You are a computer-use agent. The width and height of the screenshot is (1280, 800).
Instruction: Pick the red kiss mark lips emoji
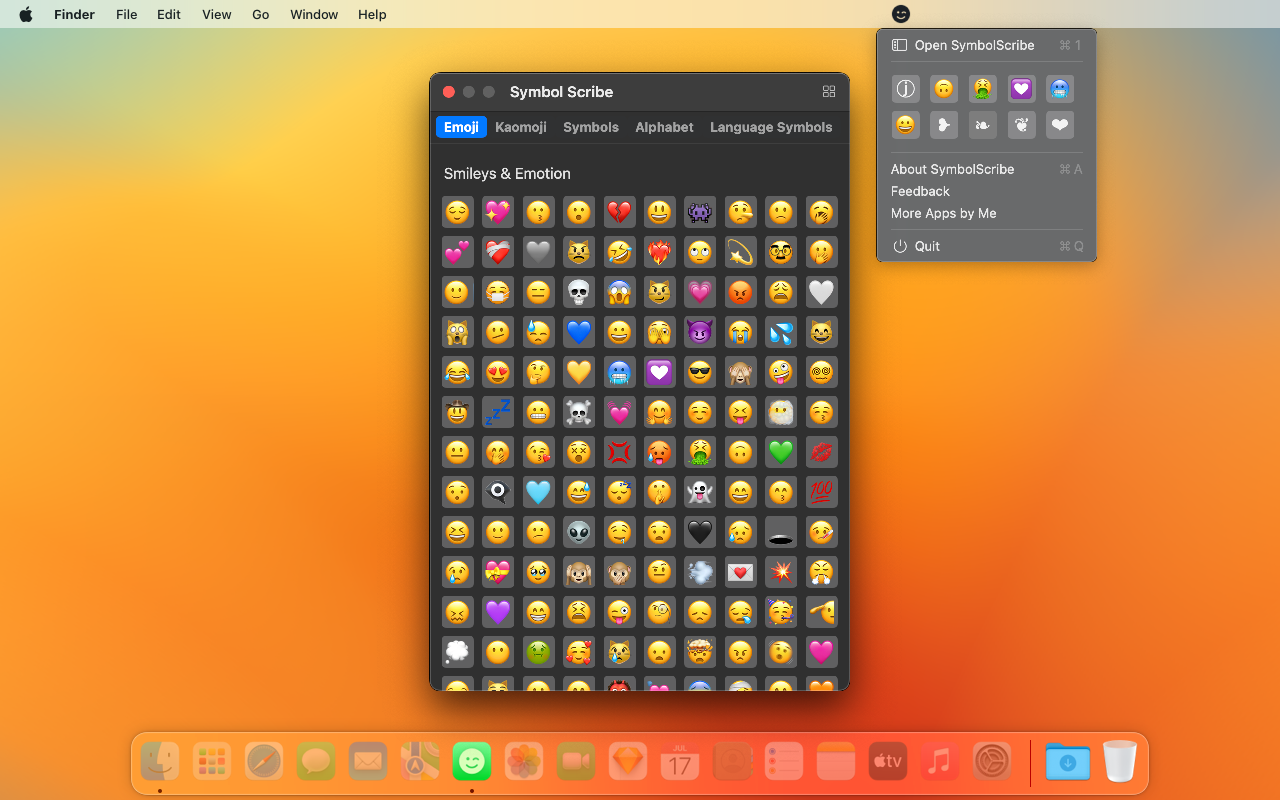point(821,452)
